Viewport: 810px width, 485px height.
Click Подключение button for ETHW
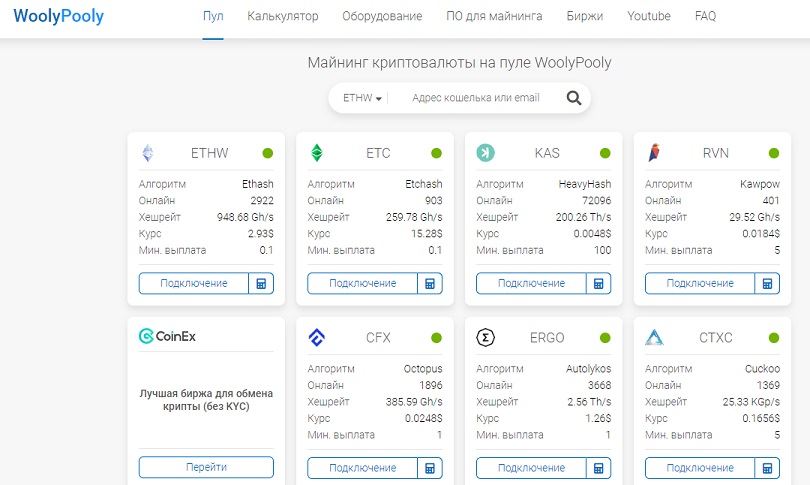coord(194,284)
